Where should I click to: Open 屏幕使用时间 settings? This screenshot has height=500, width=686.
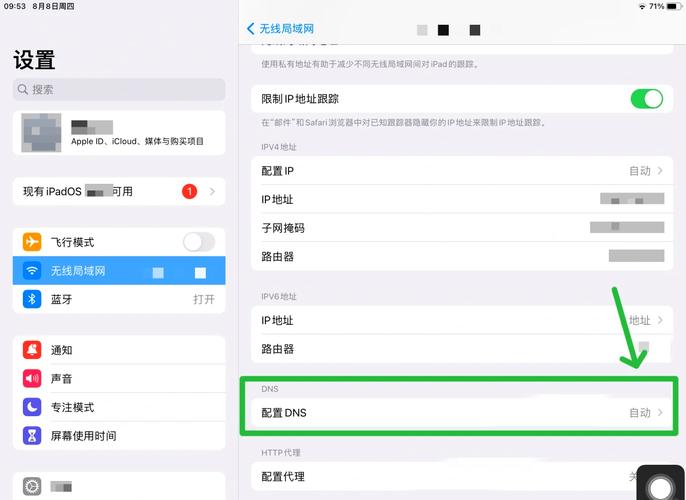119,436
